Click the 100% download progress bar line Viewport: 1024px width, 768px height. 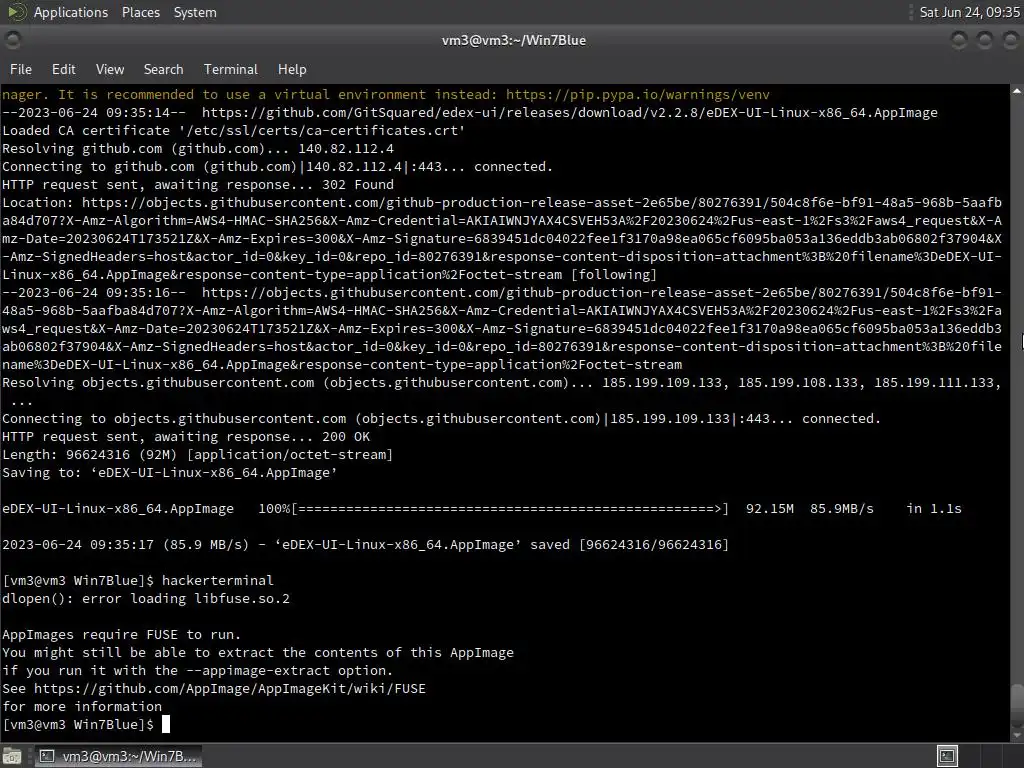(482, 509)
